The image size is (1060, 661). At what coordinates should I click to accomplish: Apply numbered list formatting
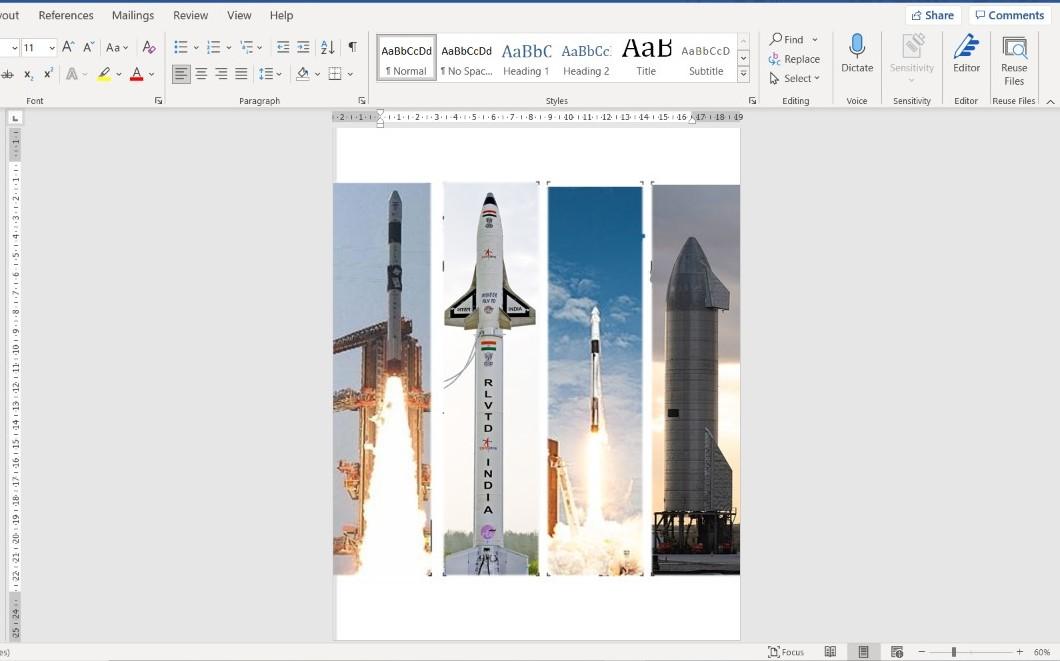tap(214, 47)
